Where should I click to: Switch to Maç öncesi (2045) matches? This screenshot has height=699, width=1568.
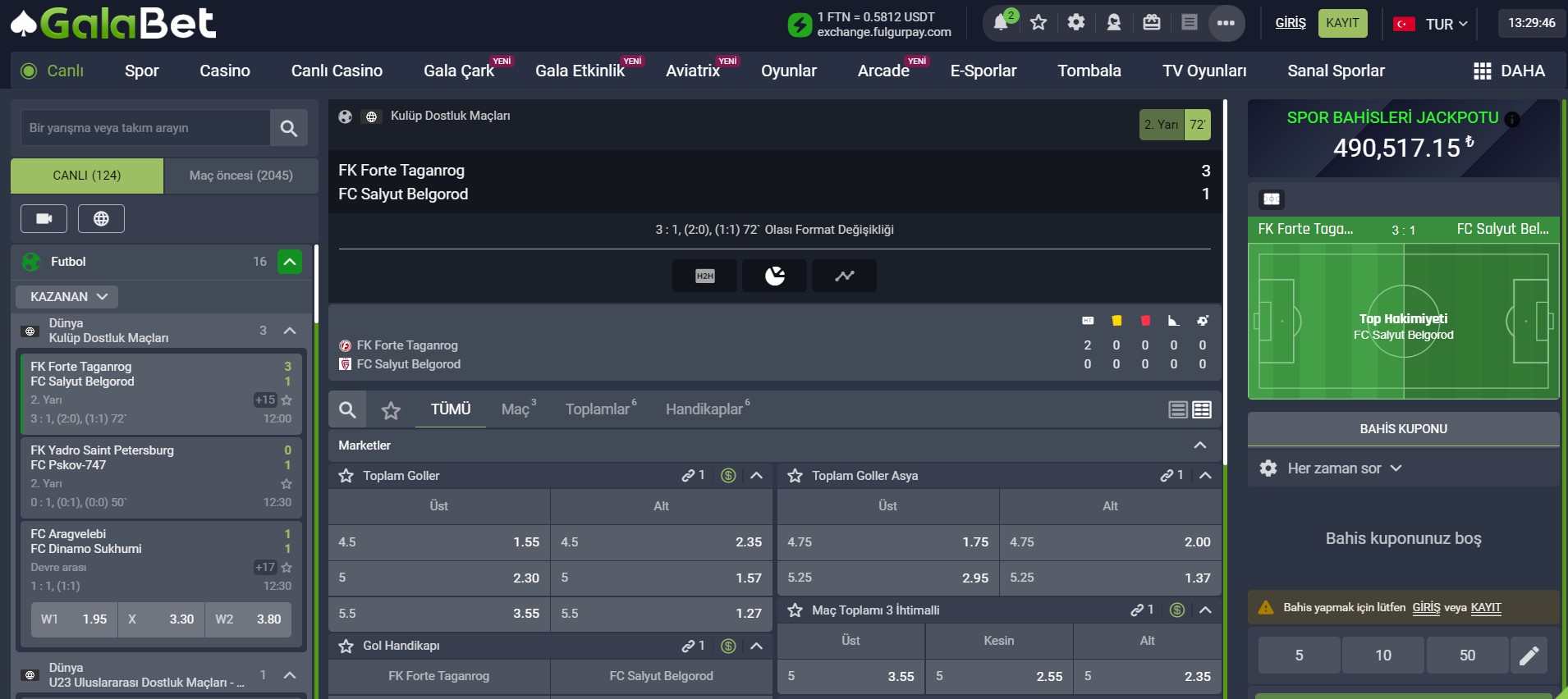point(241,176)
